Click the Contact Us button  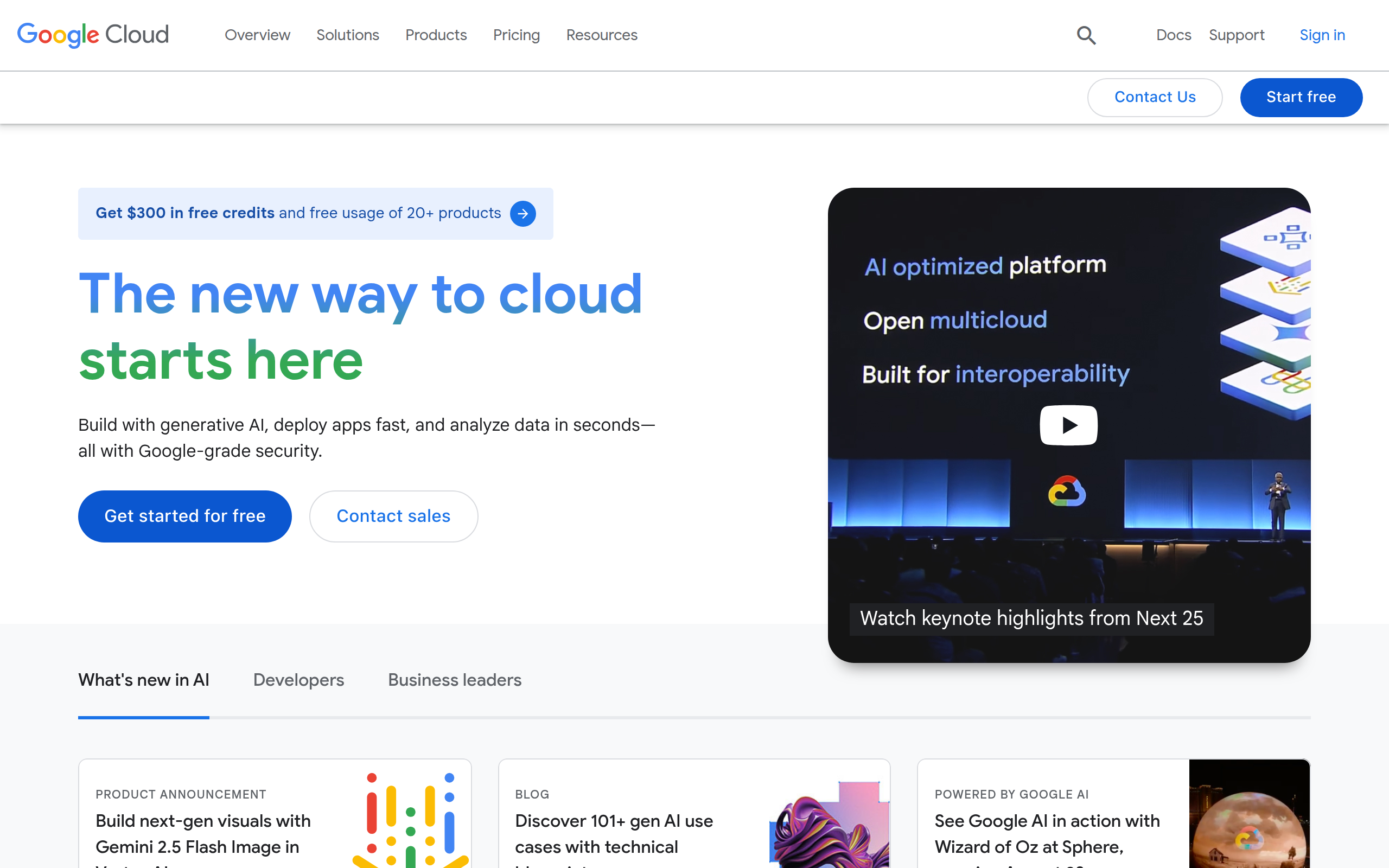[x=1155, y=98]
